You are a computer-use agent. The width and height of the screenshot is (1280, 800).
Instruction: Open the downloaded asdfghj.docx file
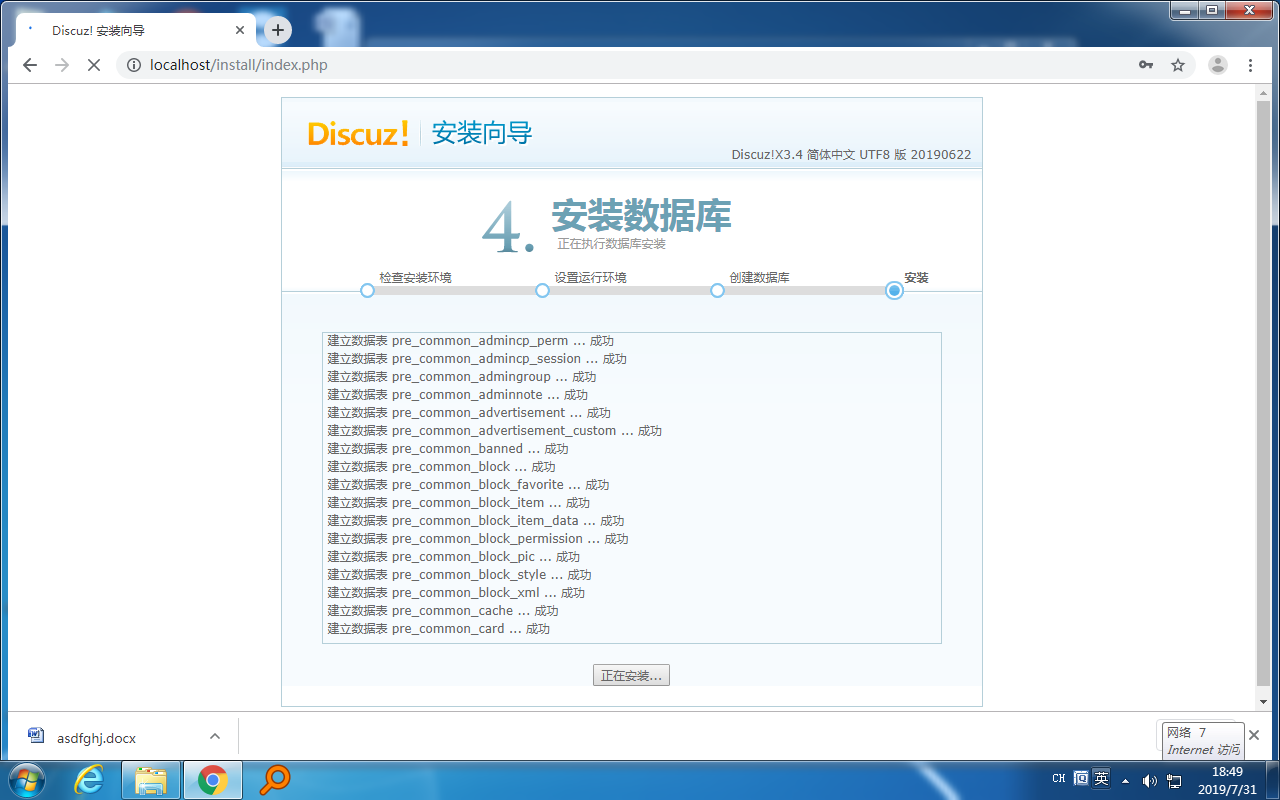coord(96,738)
